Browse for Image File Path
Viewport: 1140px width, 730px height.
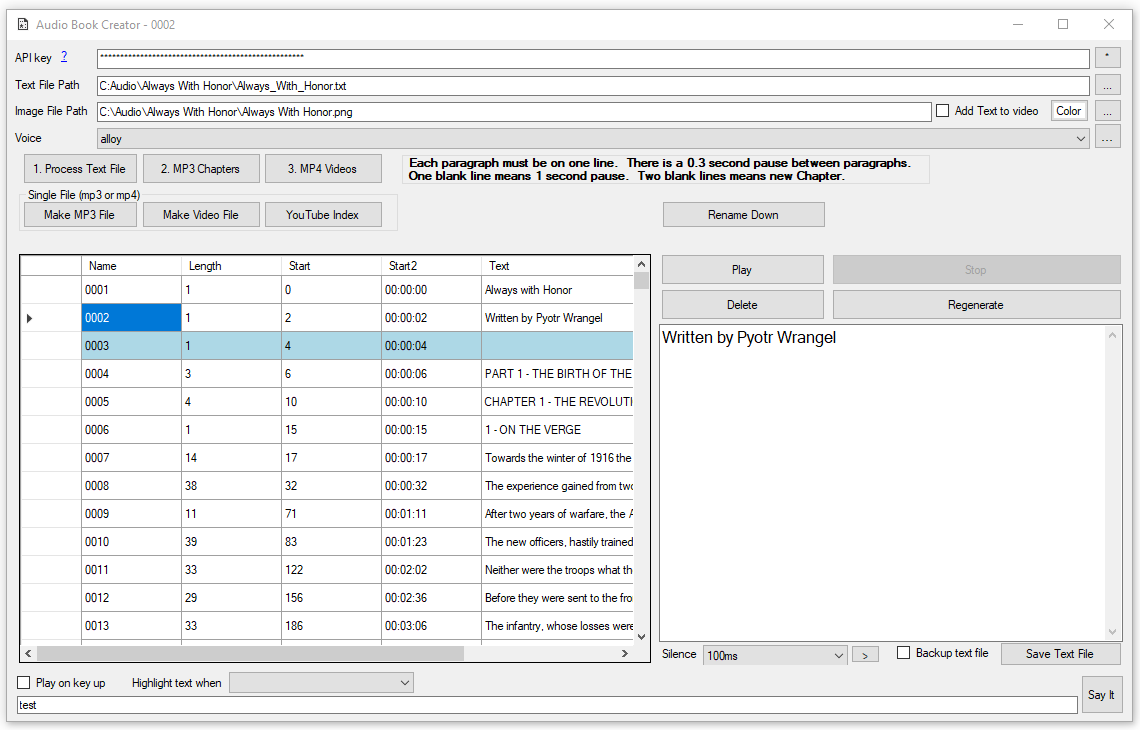coord(1107,112)
